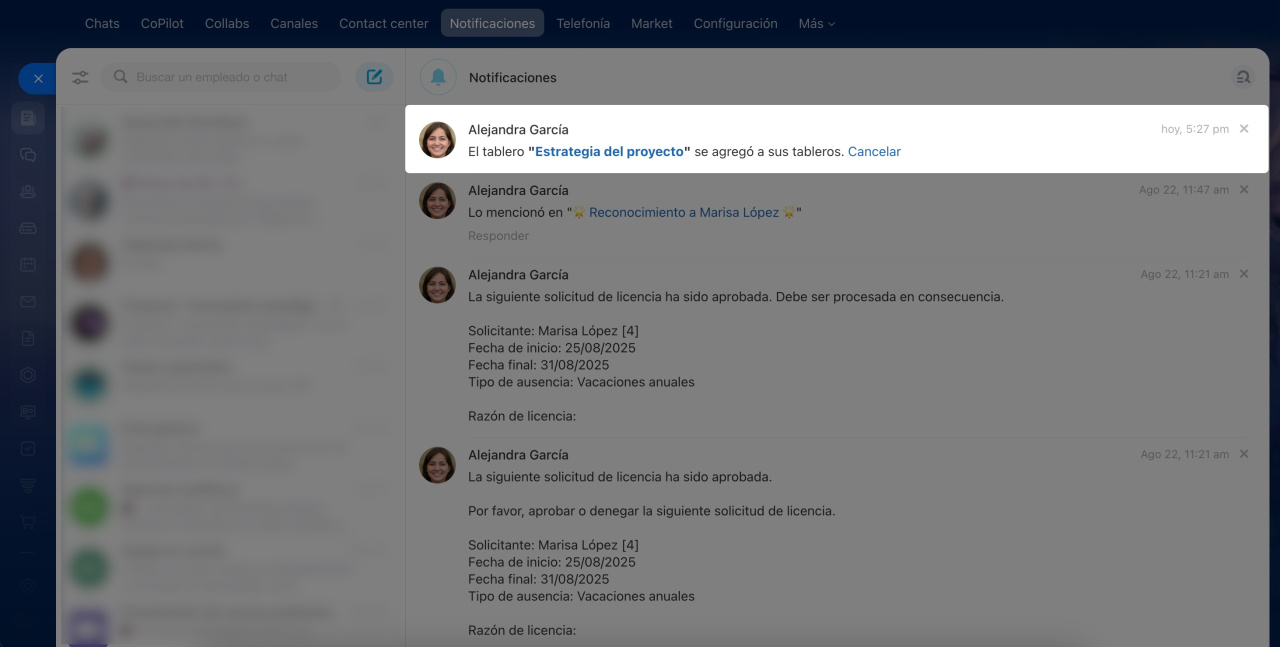
Task: Go to Contact center tab
Action: coord(383,23)
